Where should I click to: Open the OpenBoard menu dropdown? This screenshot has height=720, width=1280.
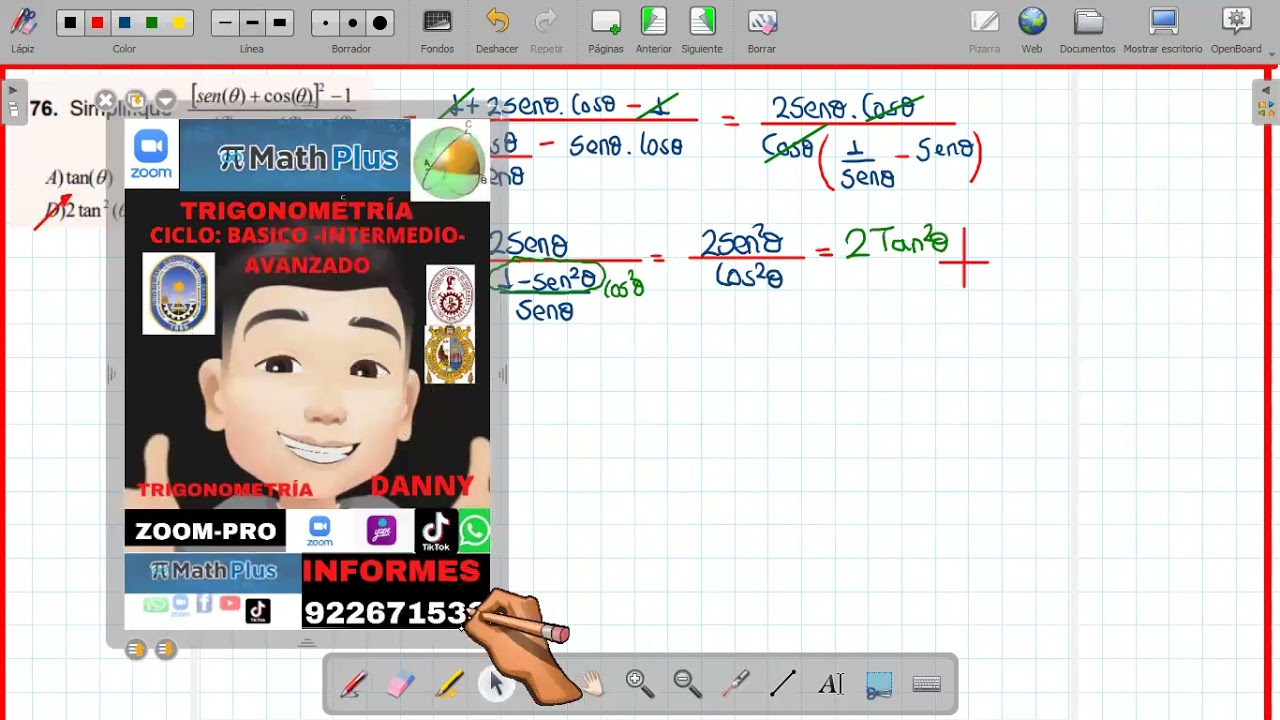(1237, 30)
